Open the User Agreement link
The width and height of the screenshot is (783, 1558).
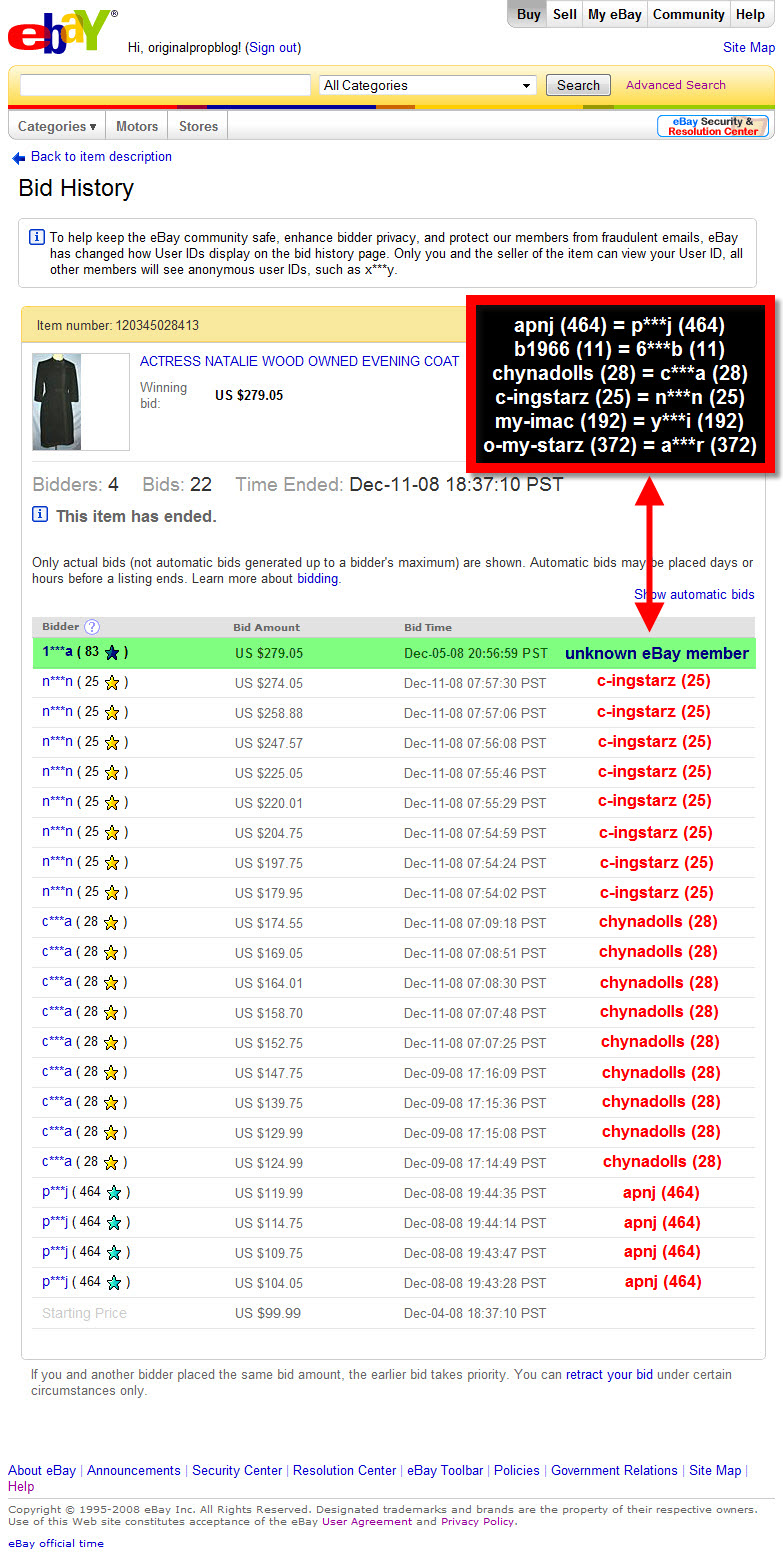pos(367,1522)
